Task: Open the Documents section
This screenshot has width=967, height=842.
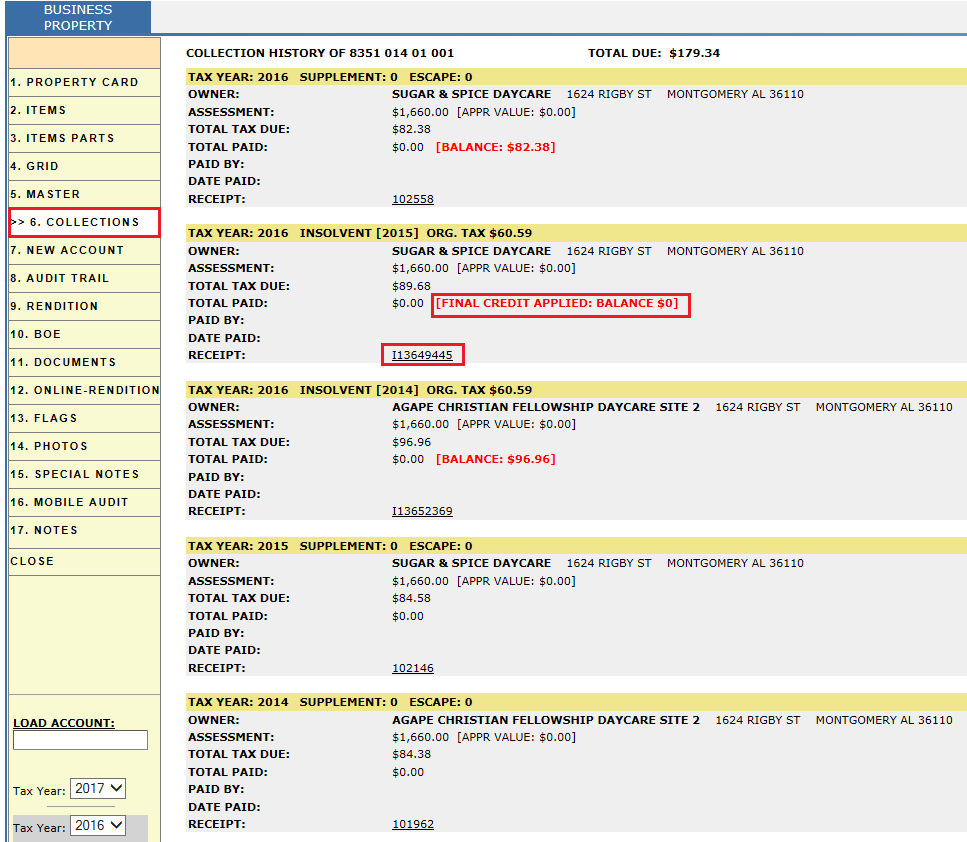Action: [84, 362]
